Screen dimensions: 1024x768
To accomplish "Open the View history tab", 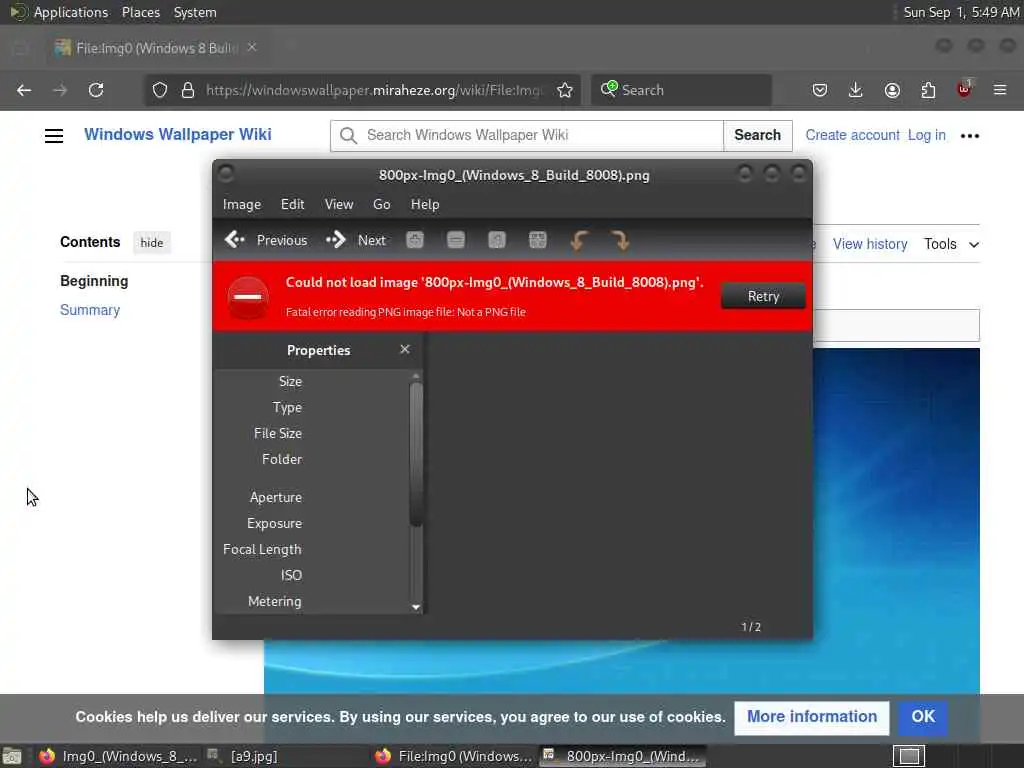I will coord(870,244).
